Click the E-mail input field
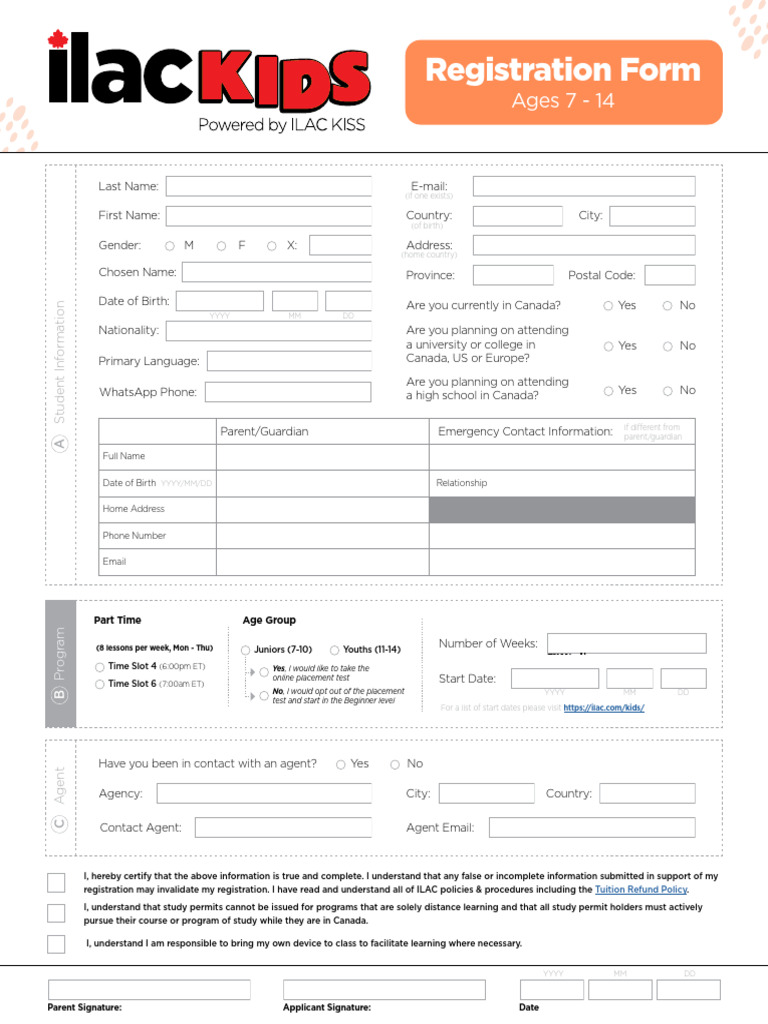This screenshot has height=1024, width=768. click(x=584, y=186)
